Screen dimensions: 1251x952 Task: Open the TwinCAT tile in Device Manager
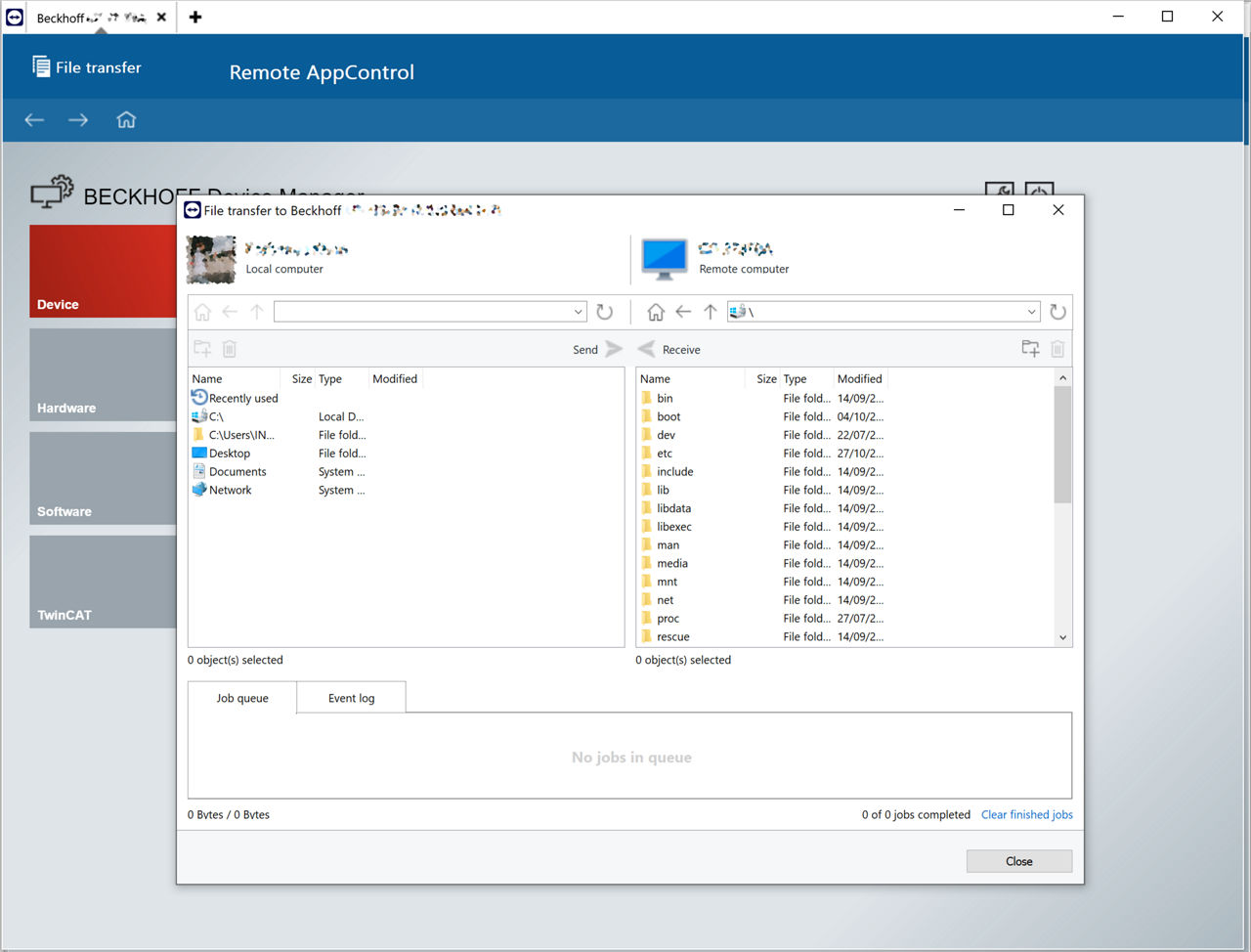[103, 583]
